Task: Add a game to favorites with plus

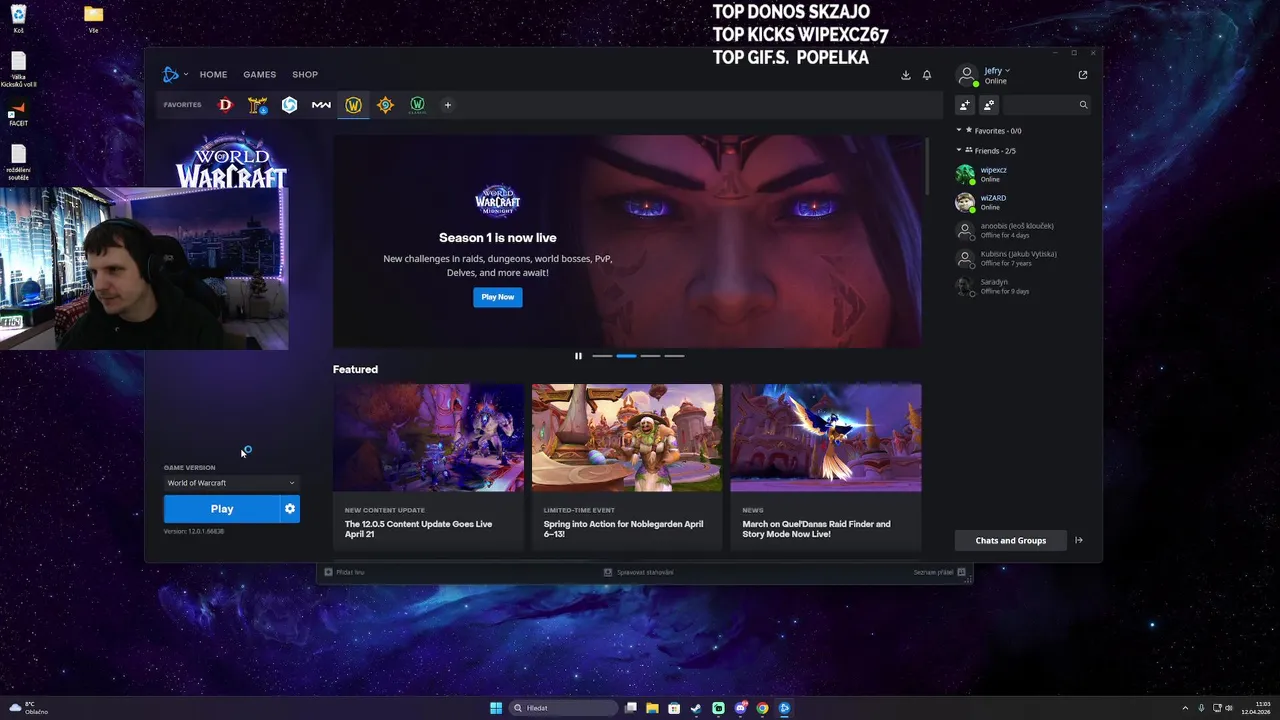Action: pyautogui.click(x=447, y=105)
